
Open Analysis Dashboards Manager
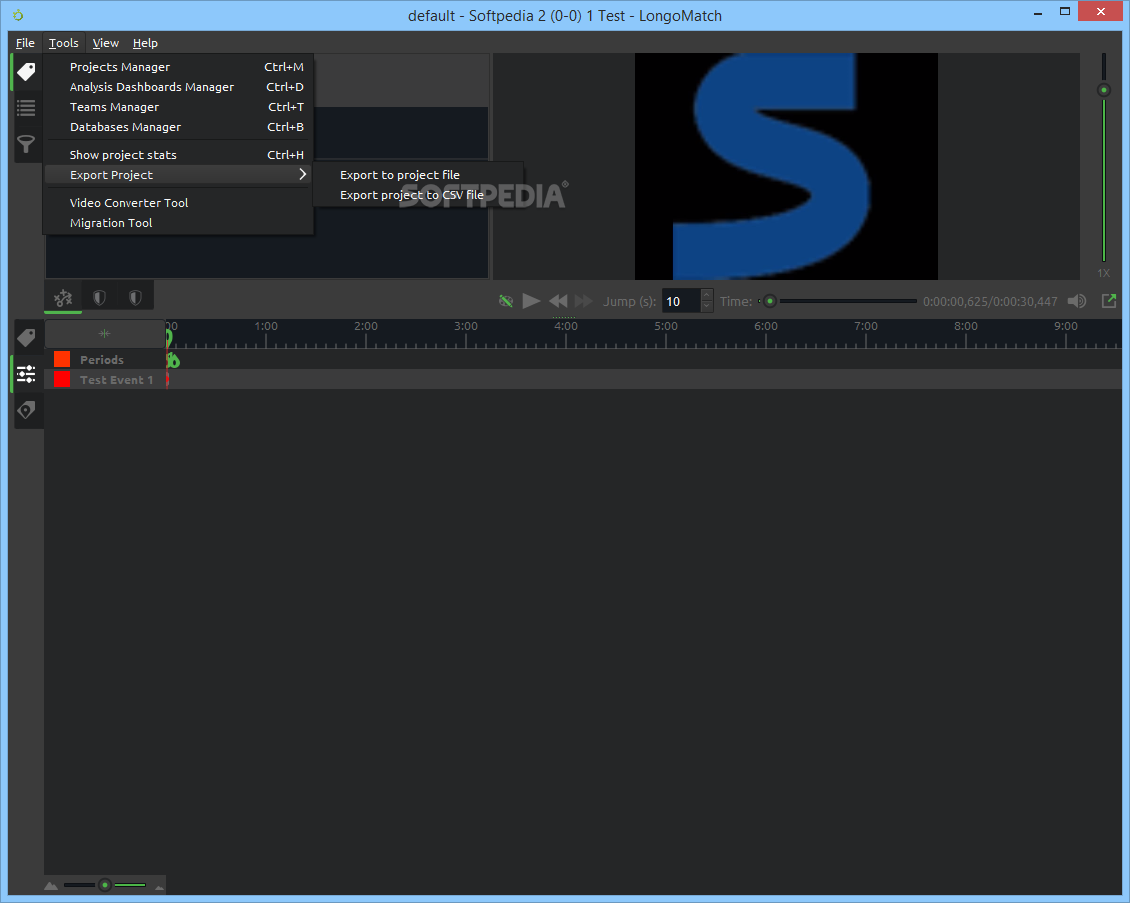point(178,87)
